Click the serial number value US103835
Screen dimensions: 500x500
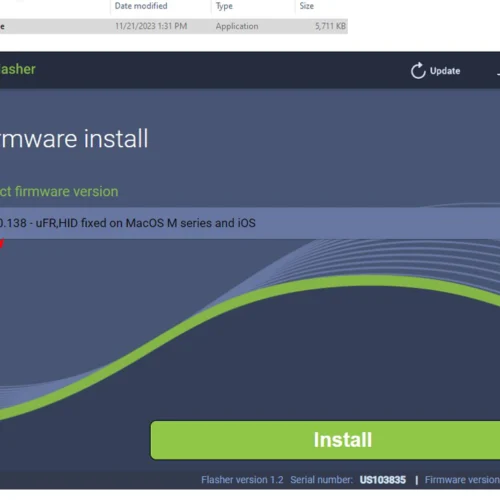pos(383,480)
